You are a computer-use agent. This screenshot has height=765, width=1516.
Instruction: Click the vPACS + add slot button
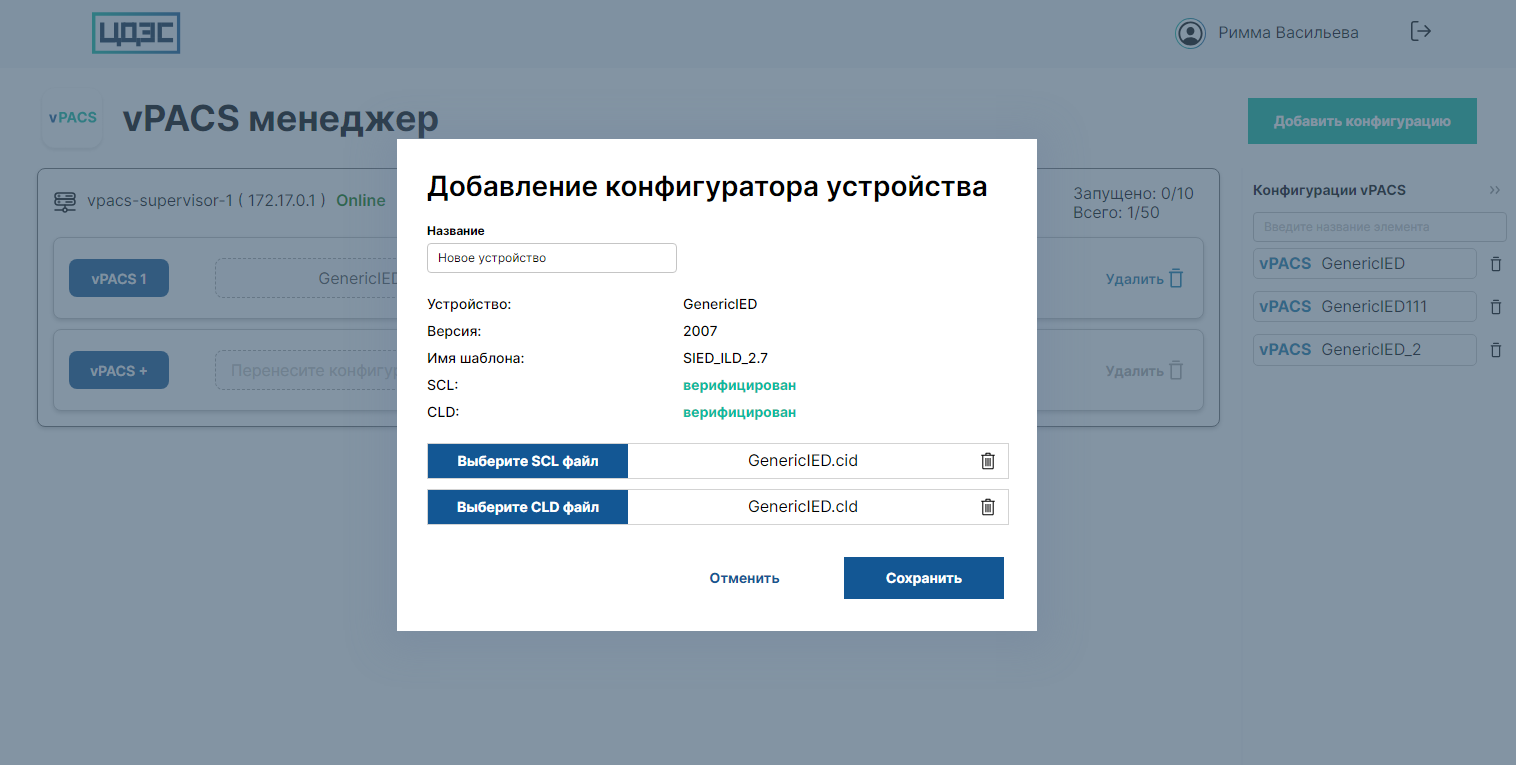119,371
